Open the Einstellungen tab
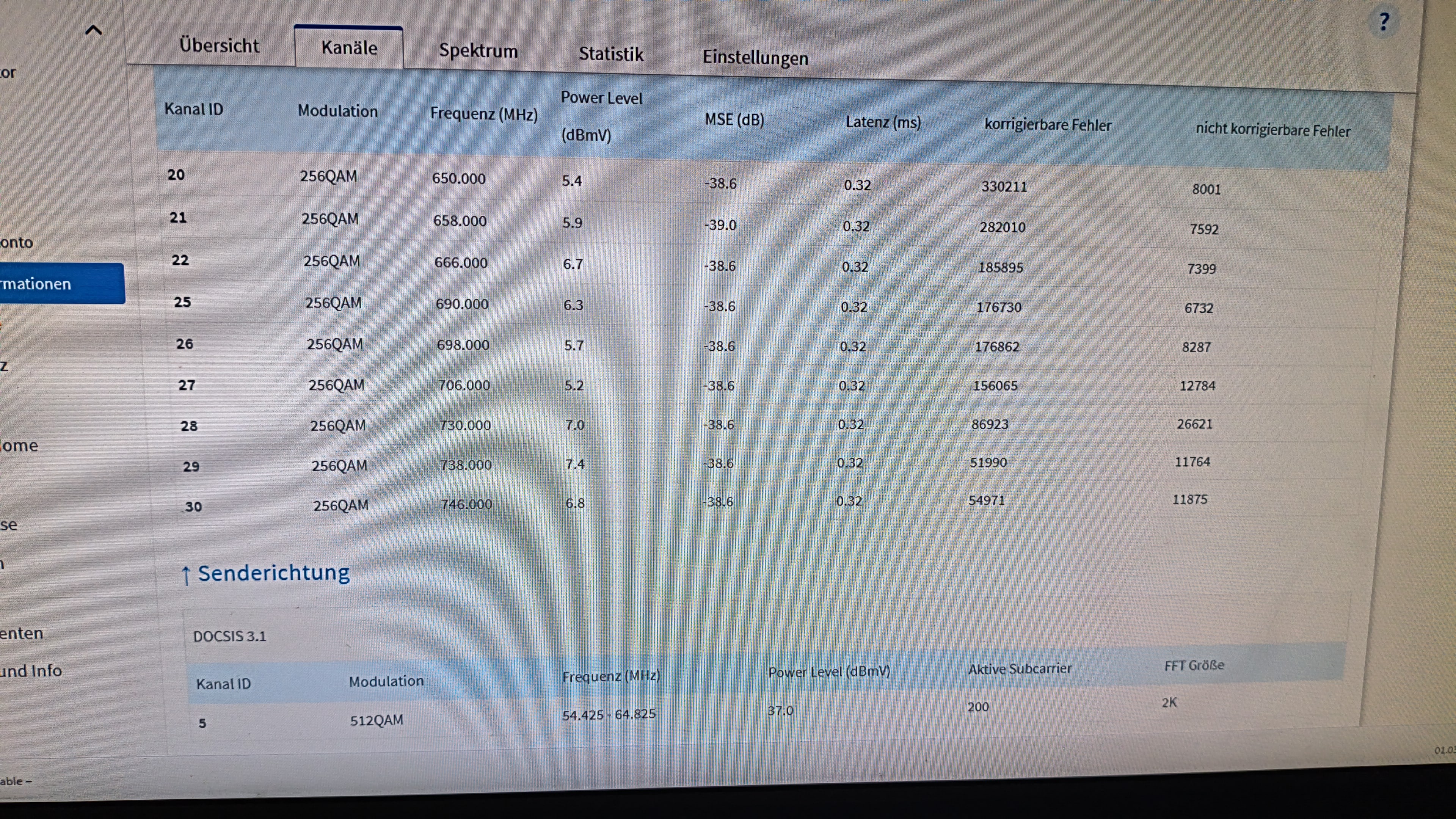This screenshot has height=819, width=1456. pos(755,58)
